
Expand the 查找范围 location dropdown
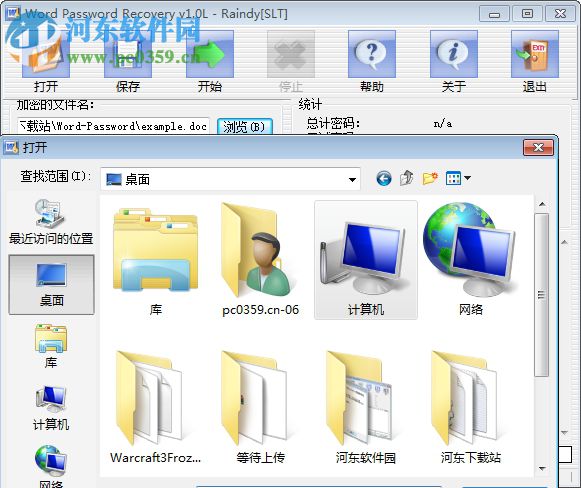click(x=352, y=179)
